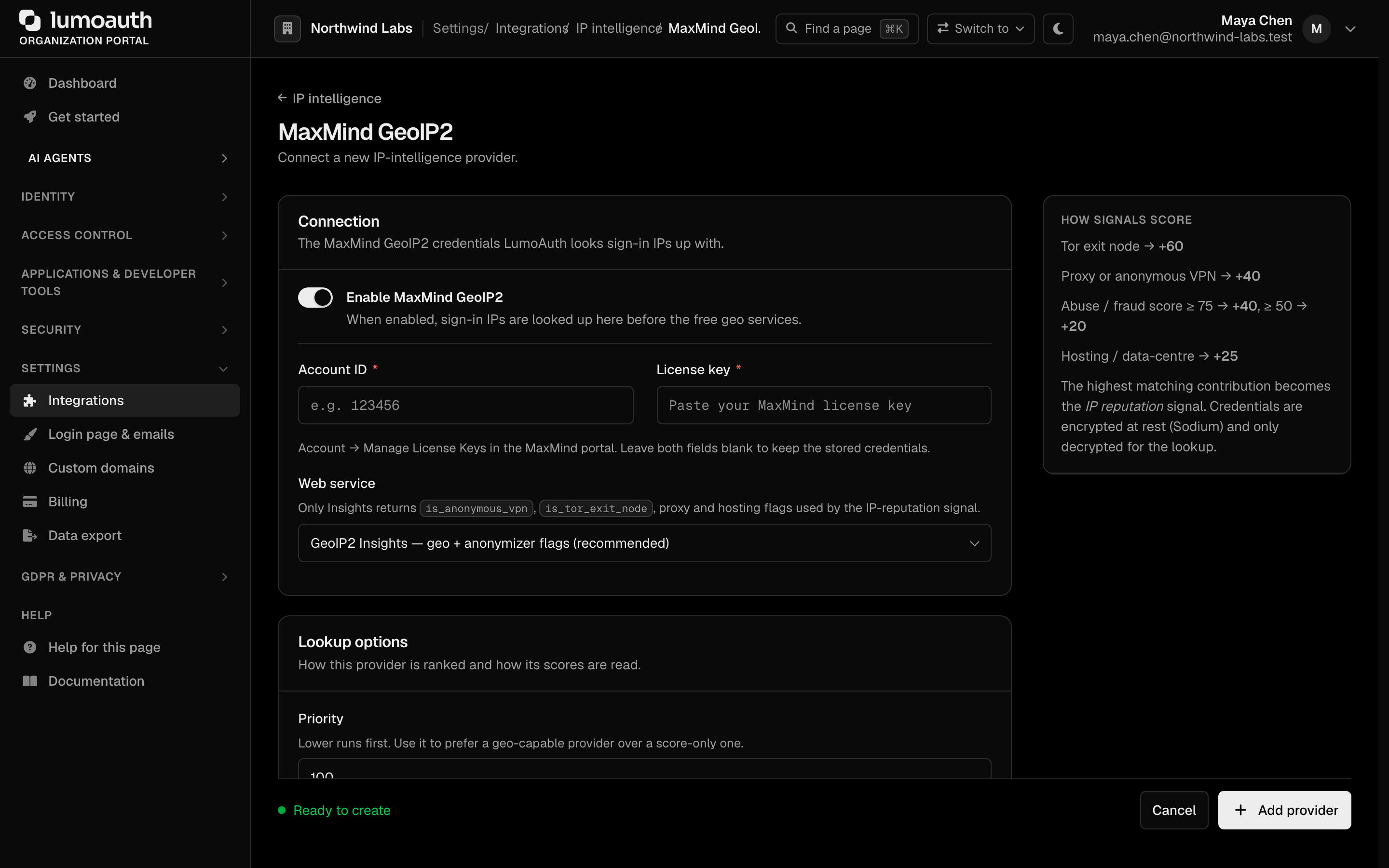Open Login page & emails
Screen dimensions: 1389x868
point(124,434)
